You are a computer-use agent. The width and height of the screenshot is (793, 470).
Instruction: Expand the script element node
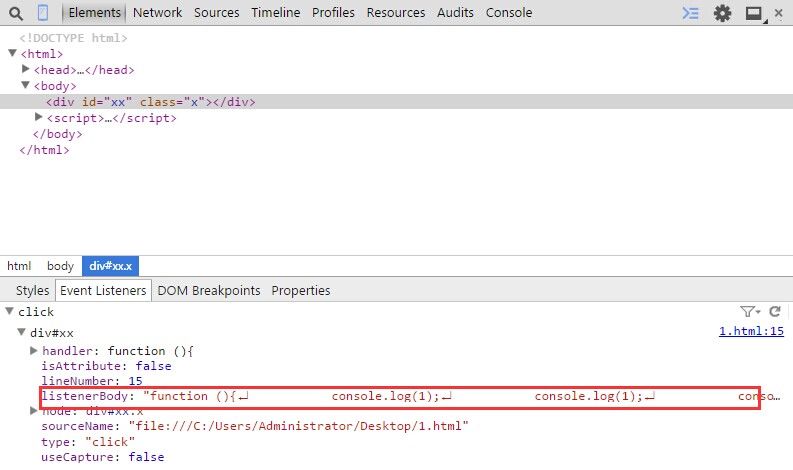click(x=38, y=117)
